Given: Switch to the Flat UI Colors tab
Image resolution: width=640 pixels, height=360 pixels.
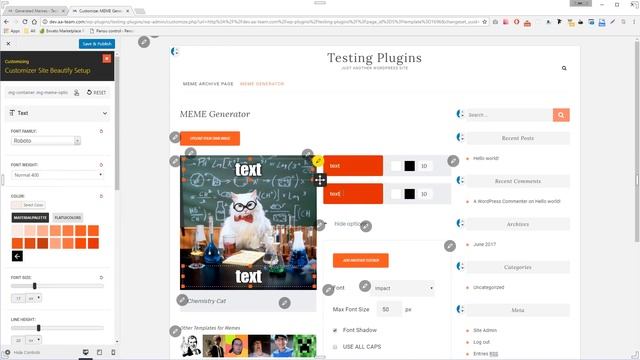Looking at the screenshot, I should coord(68,218).
